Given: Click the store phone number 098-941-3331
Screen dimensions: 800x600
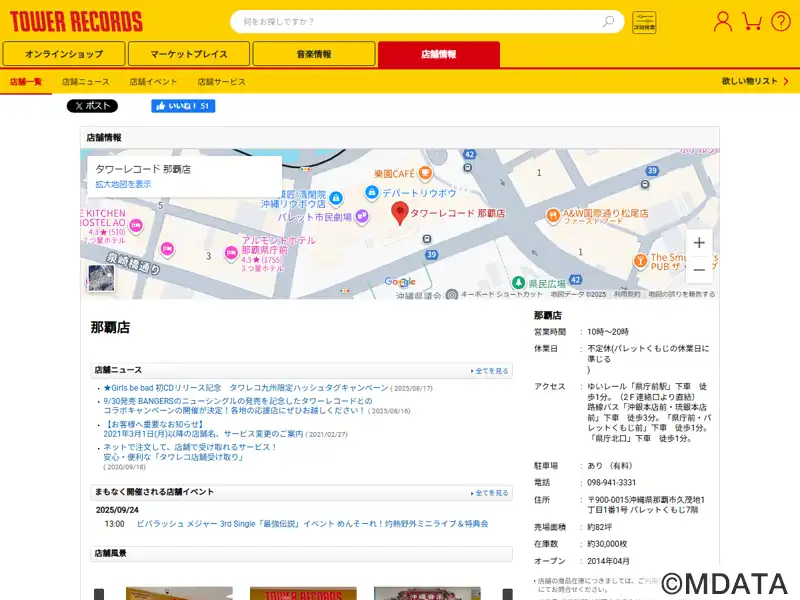Looking at the screenshot, I should coord(612,483).
